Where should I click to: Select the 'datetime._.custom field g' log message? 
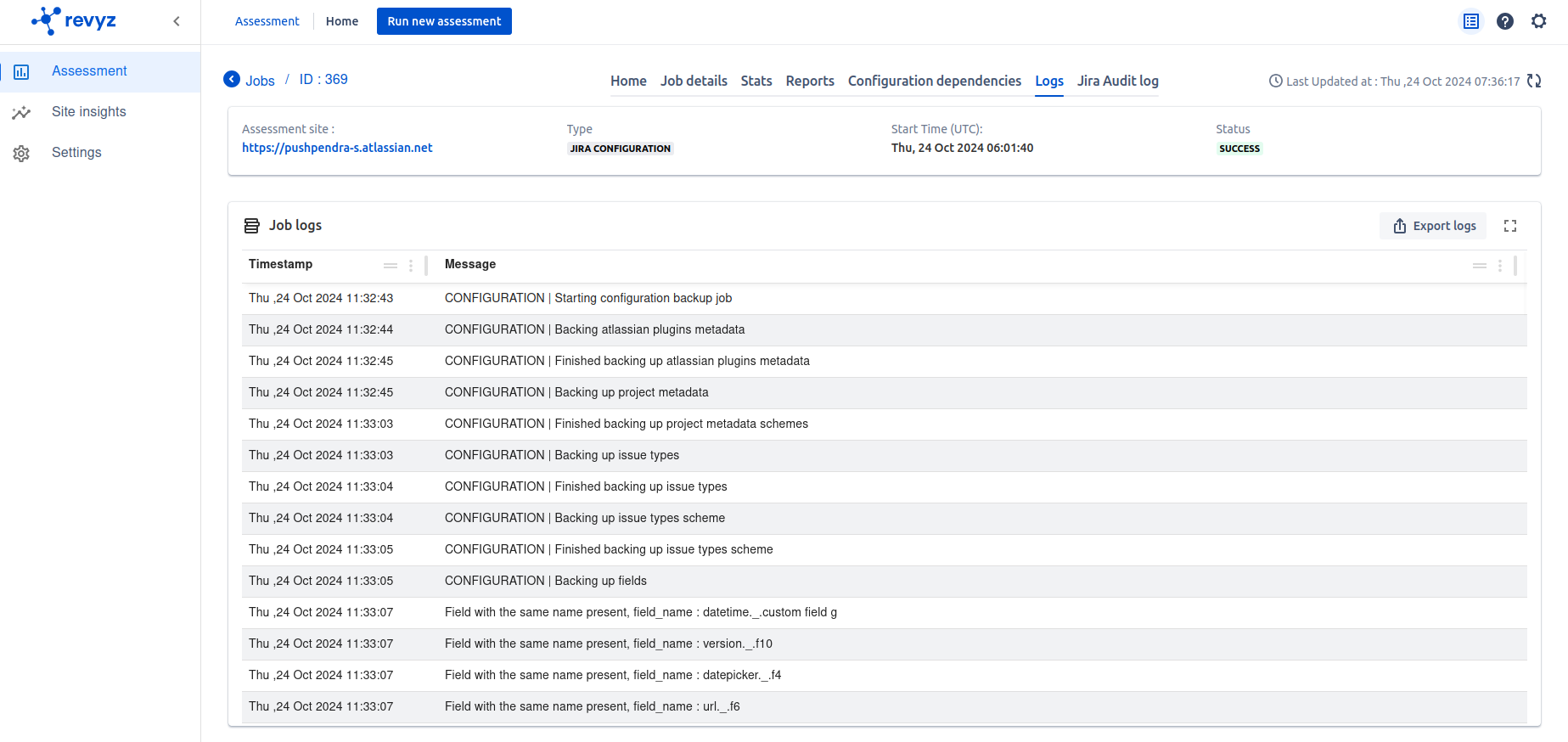click(x=641, y=612)
